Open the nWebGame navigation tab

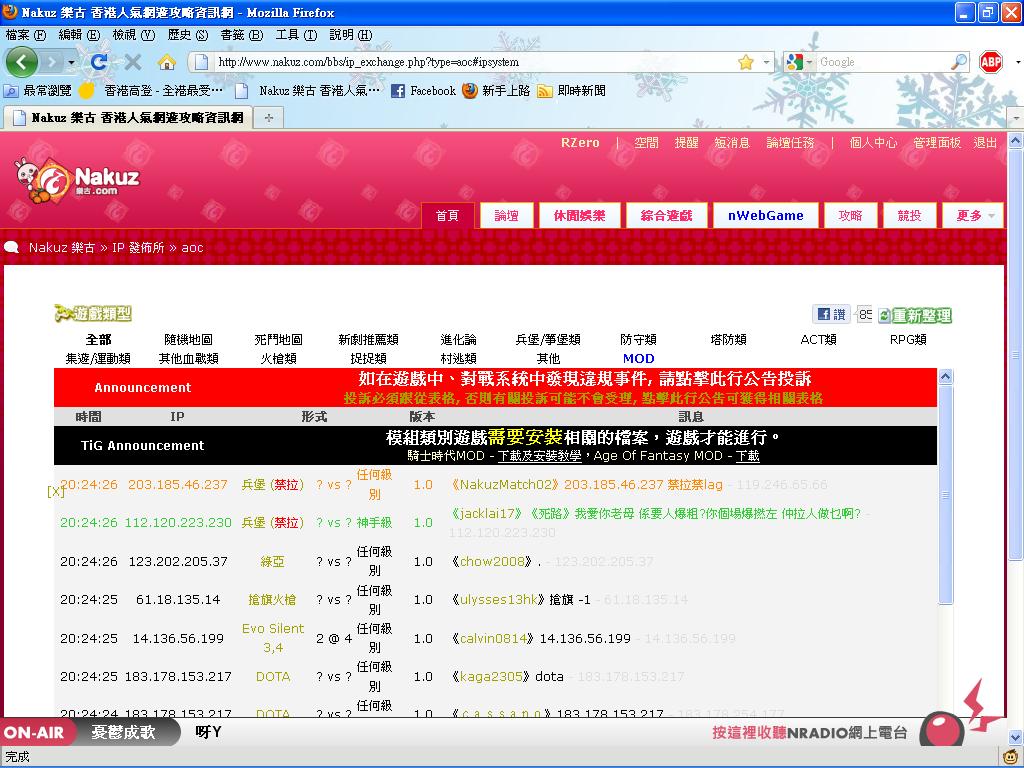[765, 216]
